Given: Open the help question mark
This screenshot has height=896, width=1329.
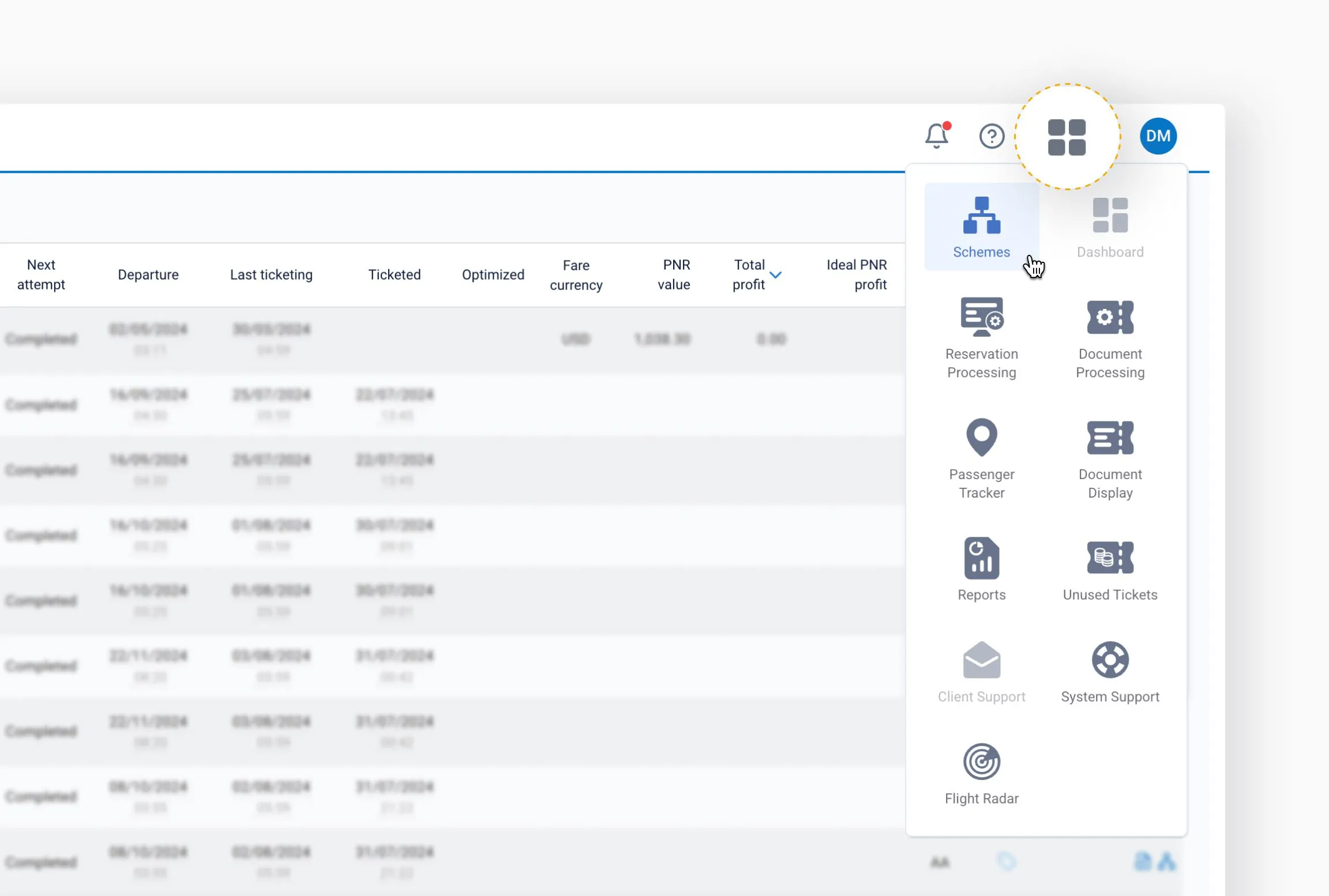Looking at the screenshot, I should coord(992,136).
